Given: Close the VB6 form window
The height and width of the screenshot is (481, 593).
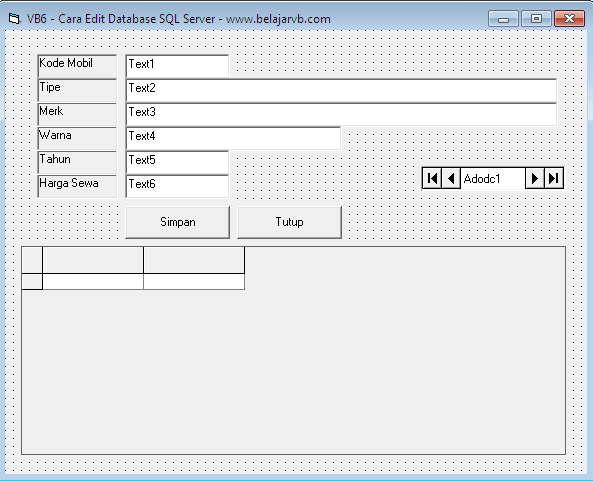Looking at the screenshot, I should pos(569,19).
